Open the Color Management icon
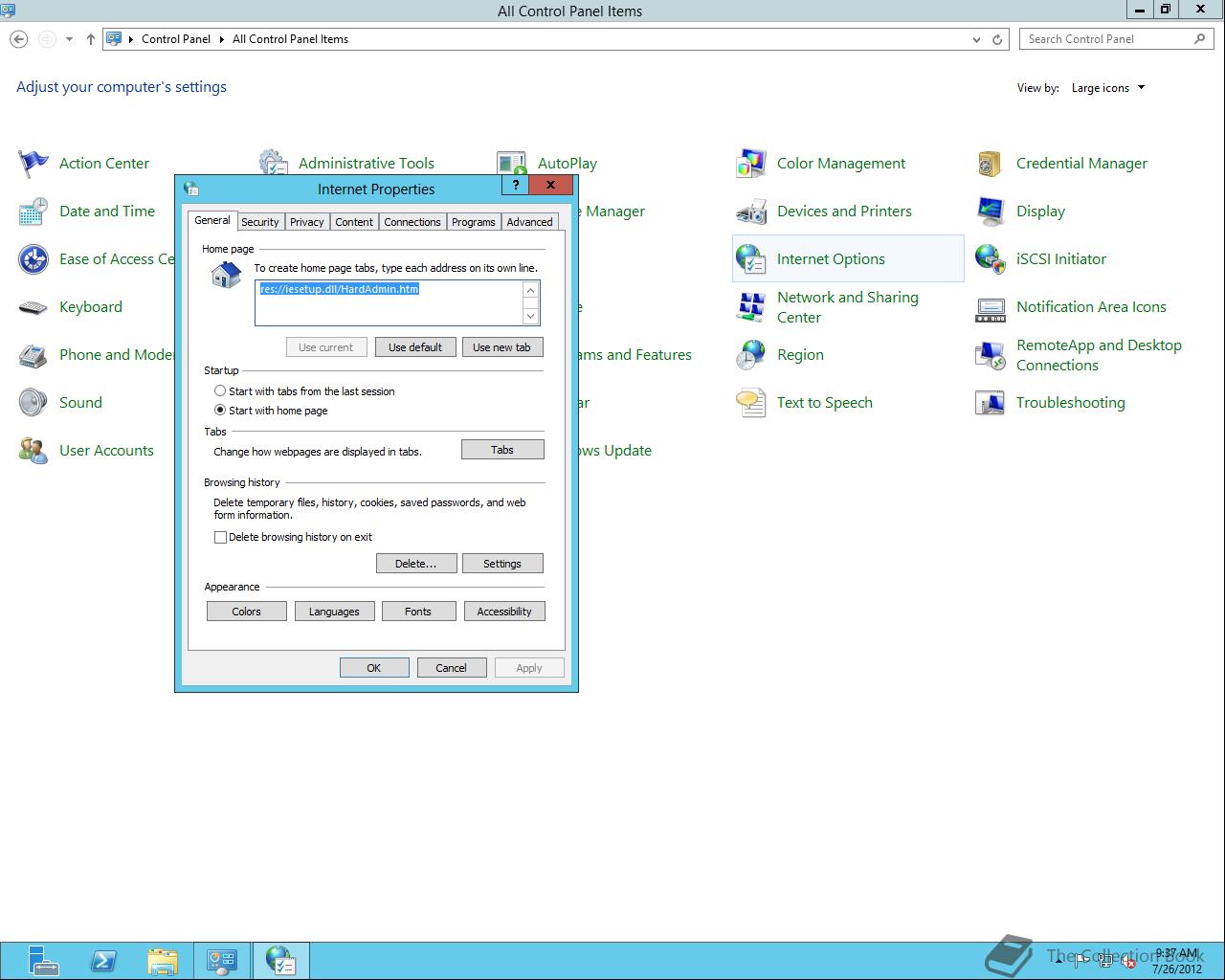Viewport: 1225px width, 980px height. pos(751,164)
